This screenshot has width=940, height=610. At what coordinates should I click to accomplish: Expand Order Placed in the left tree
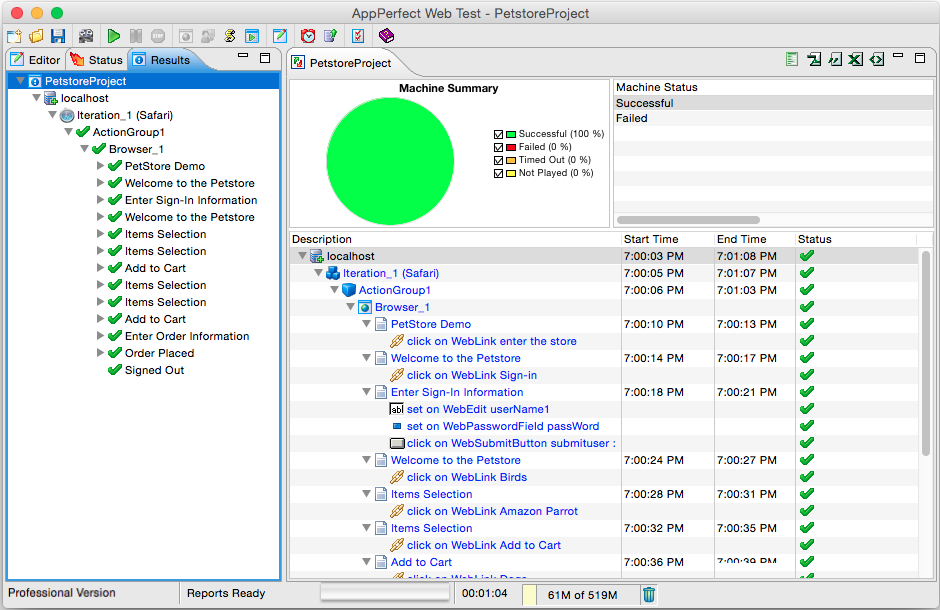[x=100, y=353]
